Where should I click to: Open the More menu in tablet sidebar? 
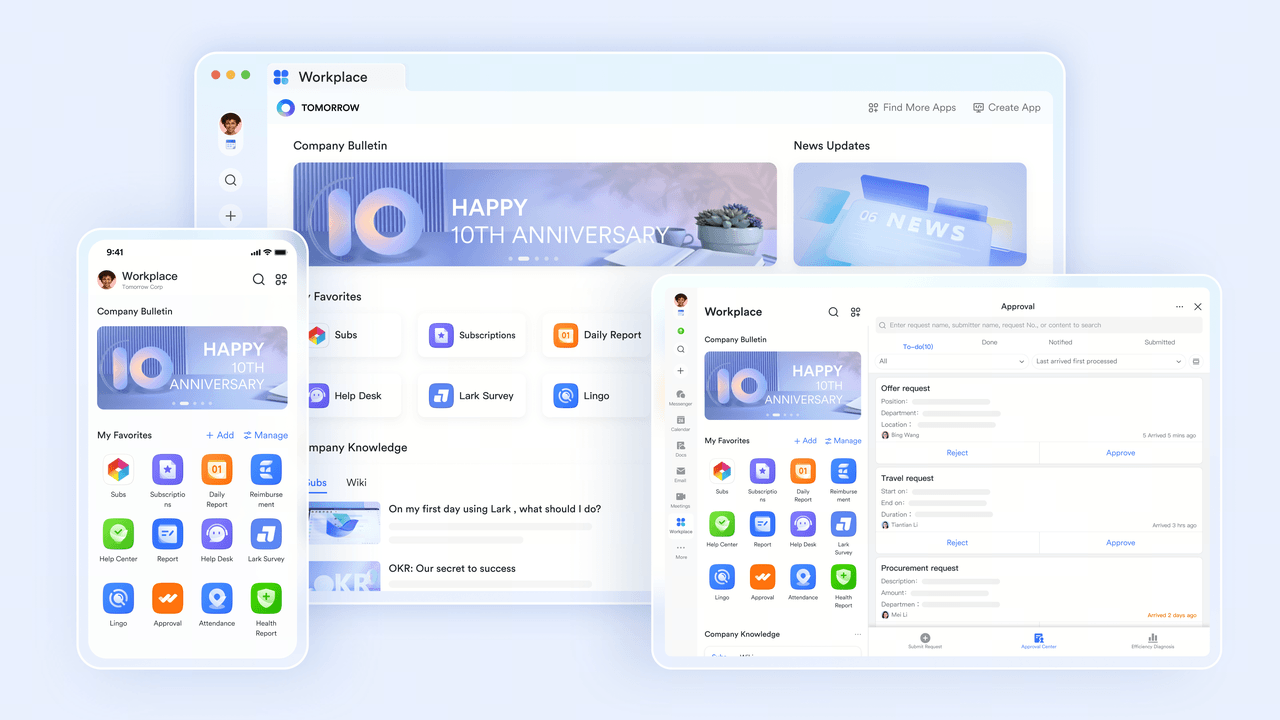coord(681,551)
